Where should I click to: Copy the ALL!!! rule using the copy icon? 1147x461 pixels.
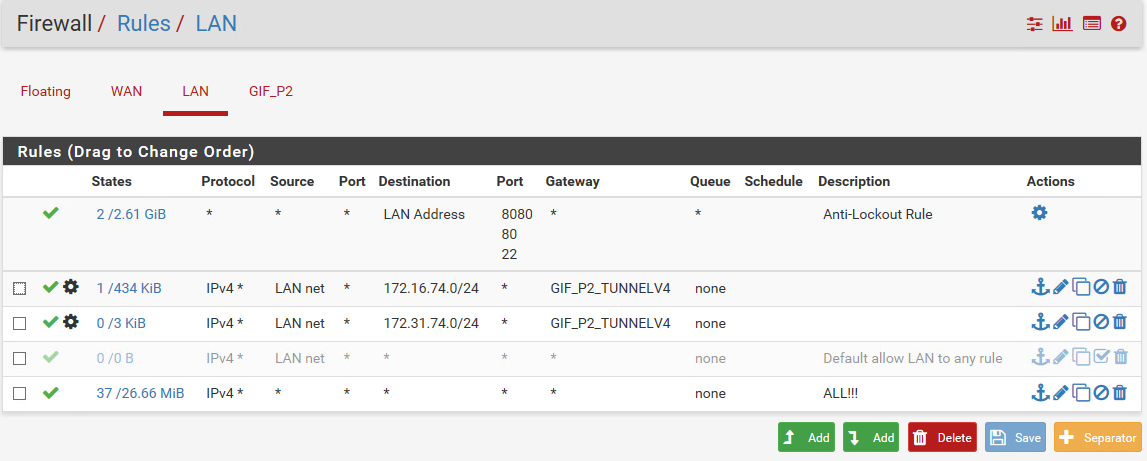(1081, 393)
